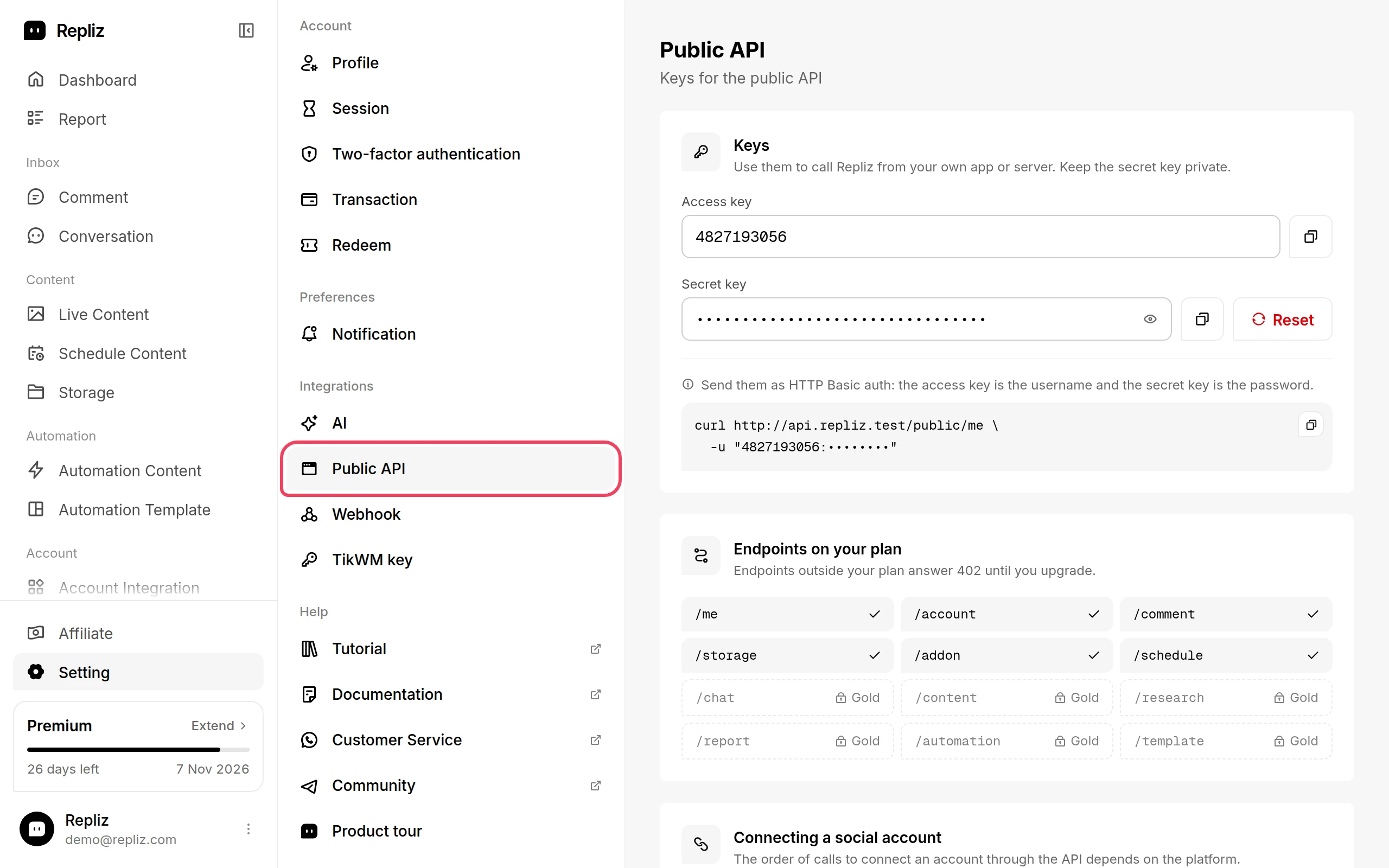Screen dimensions: 1389x868
Task: Open TikWM key settings
Action: click(x=450, y=560)
